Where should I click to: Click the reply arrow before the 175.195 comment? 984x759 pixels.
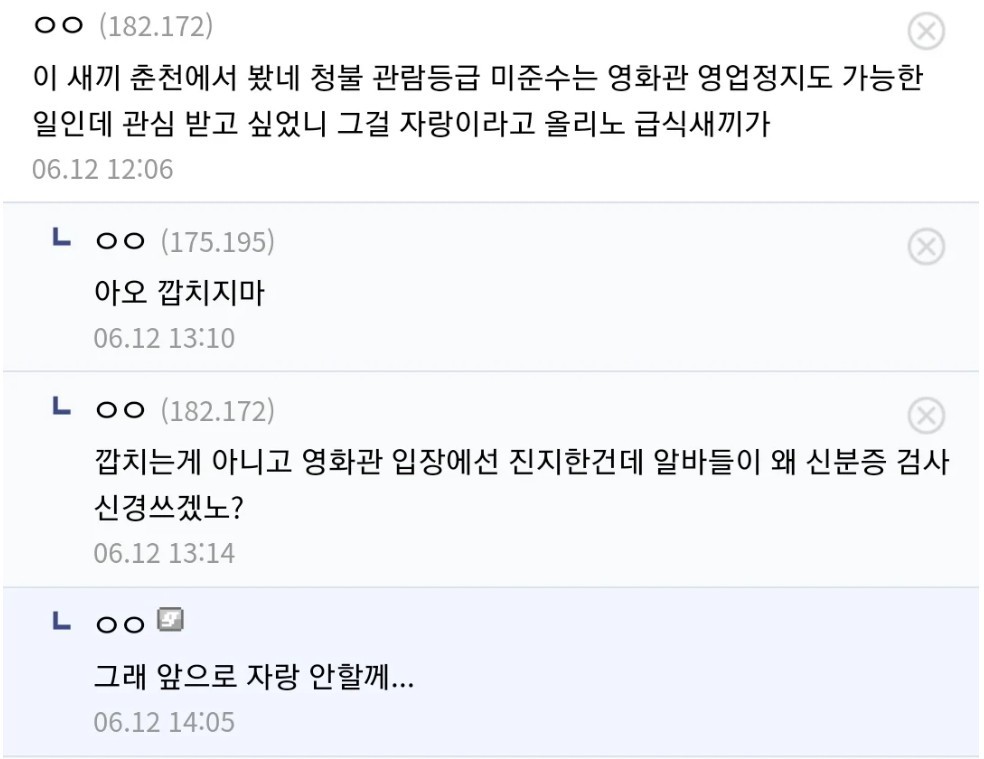click(x=61, y=239)
